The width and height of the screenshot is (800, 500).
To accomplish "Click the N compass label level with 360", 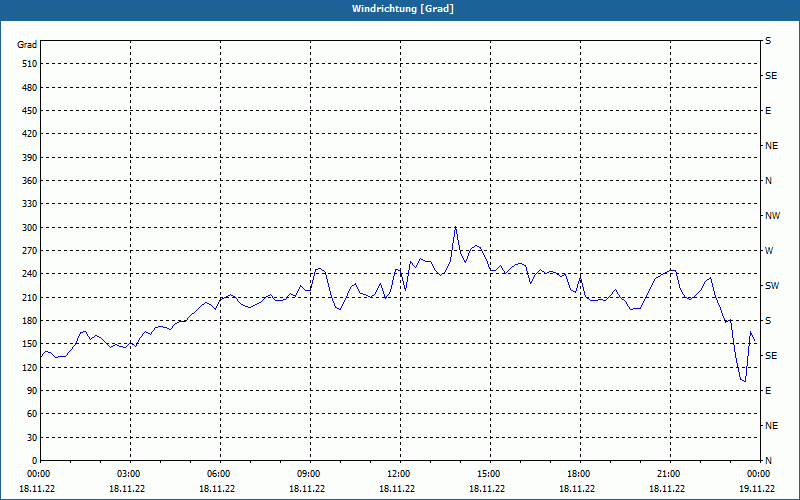I will coord(768,181).
